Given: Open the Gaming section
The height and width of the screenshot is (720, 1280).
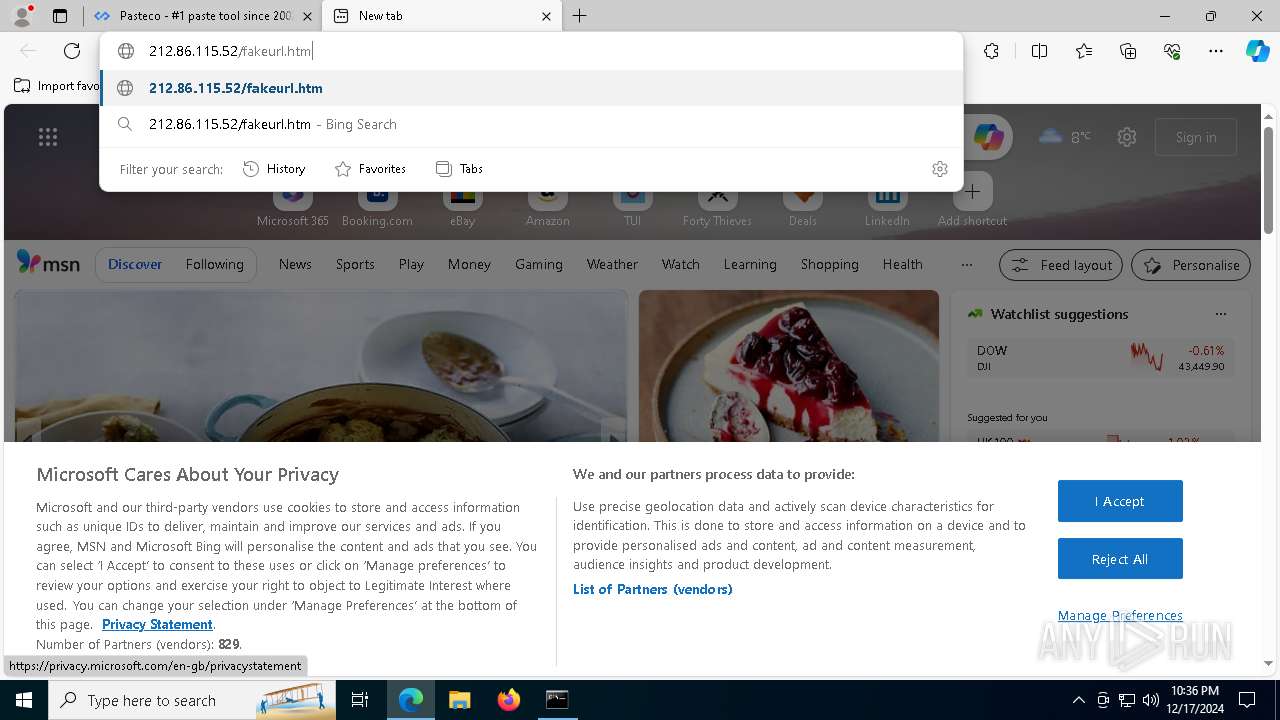Looking at the screenshot, I should coord(539,264).
